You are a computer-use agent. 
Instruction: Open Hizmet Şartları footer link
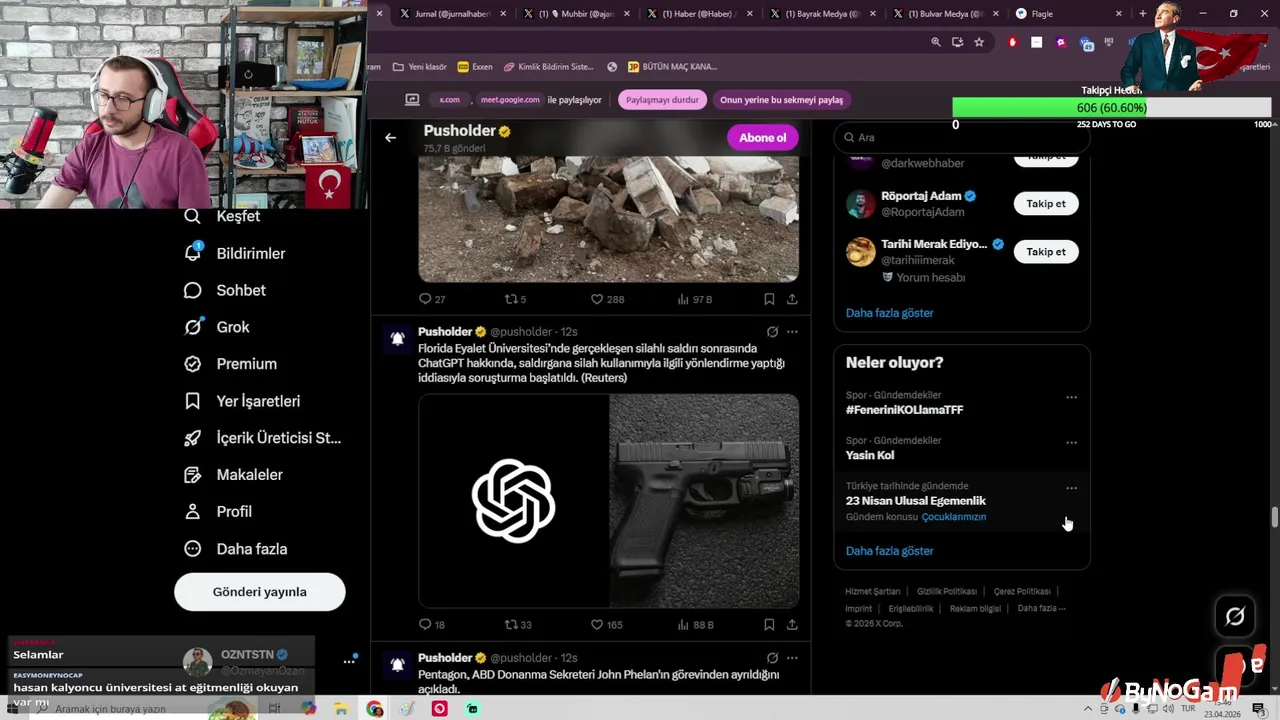pos(873,592)
